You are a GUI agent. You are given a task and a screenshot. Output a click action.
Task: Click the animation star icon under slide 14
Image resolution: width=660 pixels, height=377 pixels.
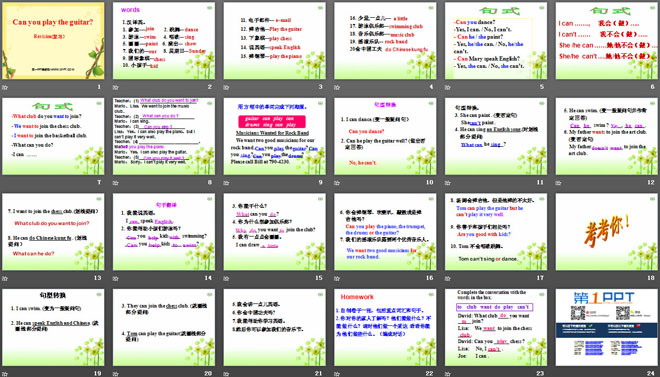[x=115, y=279]
